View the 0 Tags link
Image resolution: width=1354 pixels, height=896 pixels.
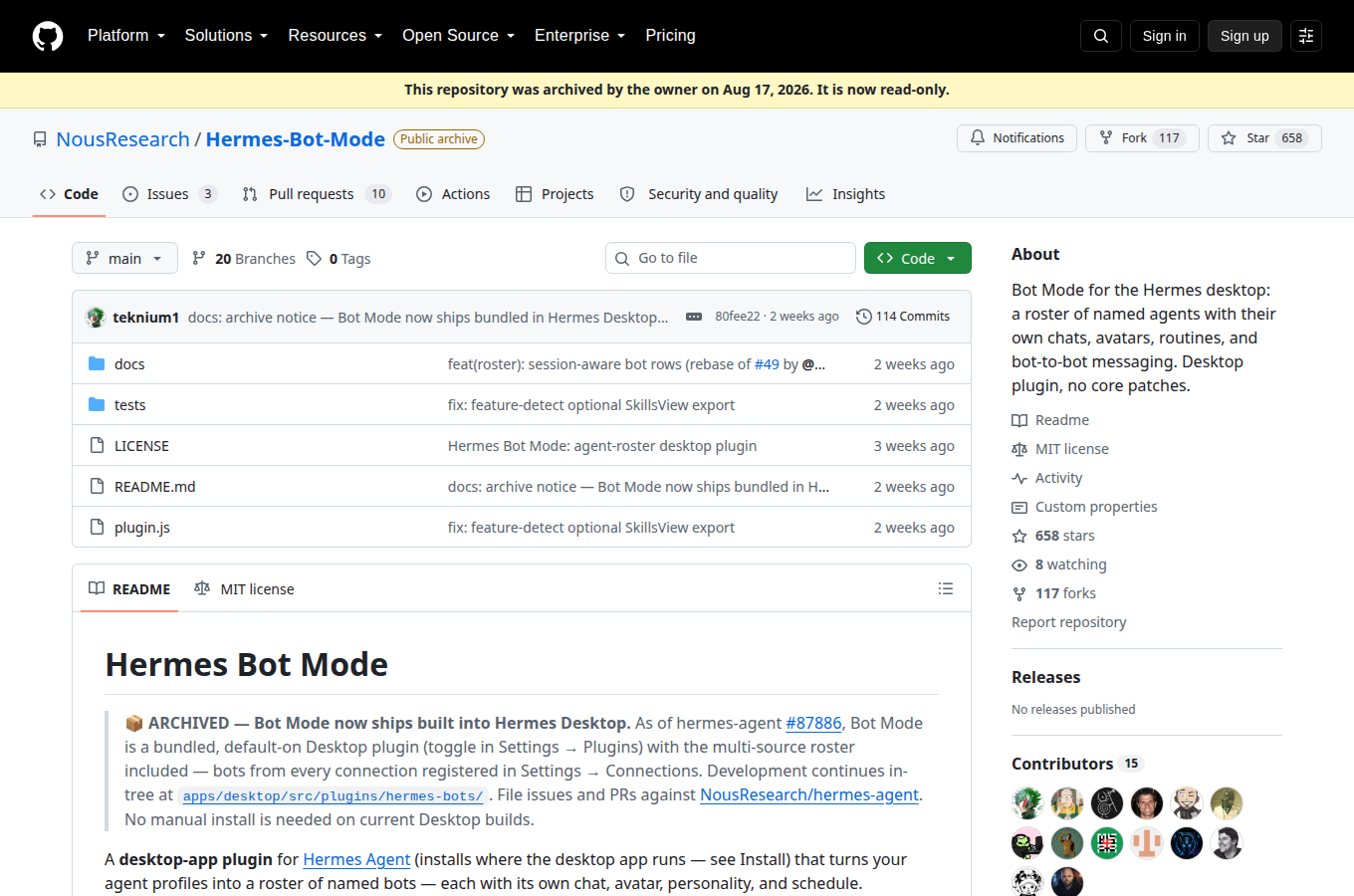point(338,259)
